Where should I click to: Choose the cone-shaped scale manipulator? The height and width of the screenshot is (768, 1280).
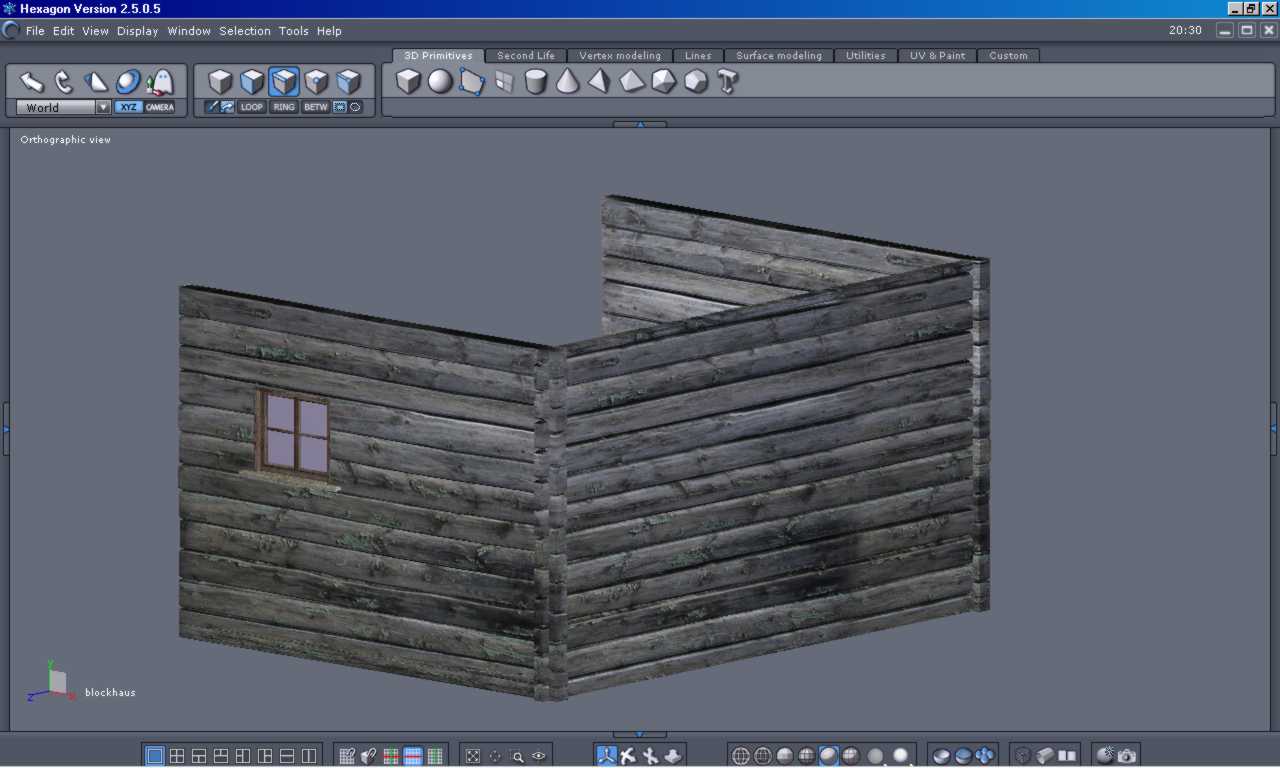click(x=96, y=82)
